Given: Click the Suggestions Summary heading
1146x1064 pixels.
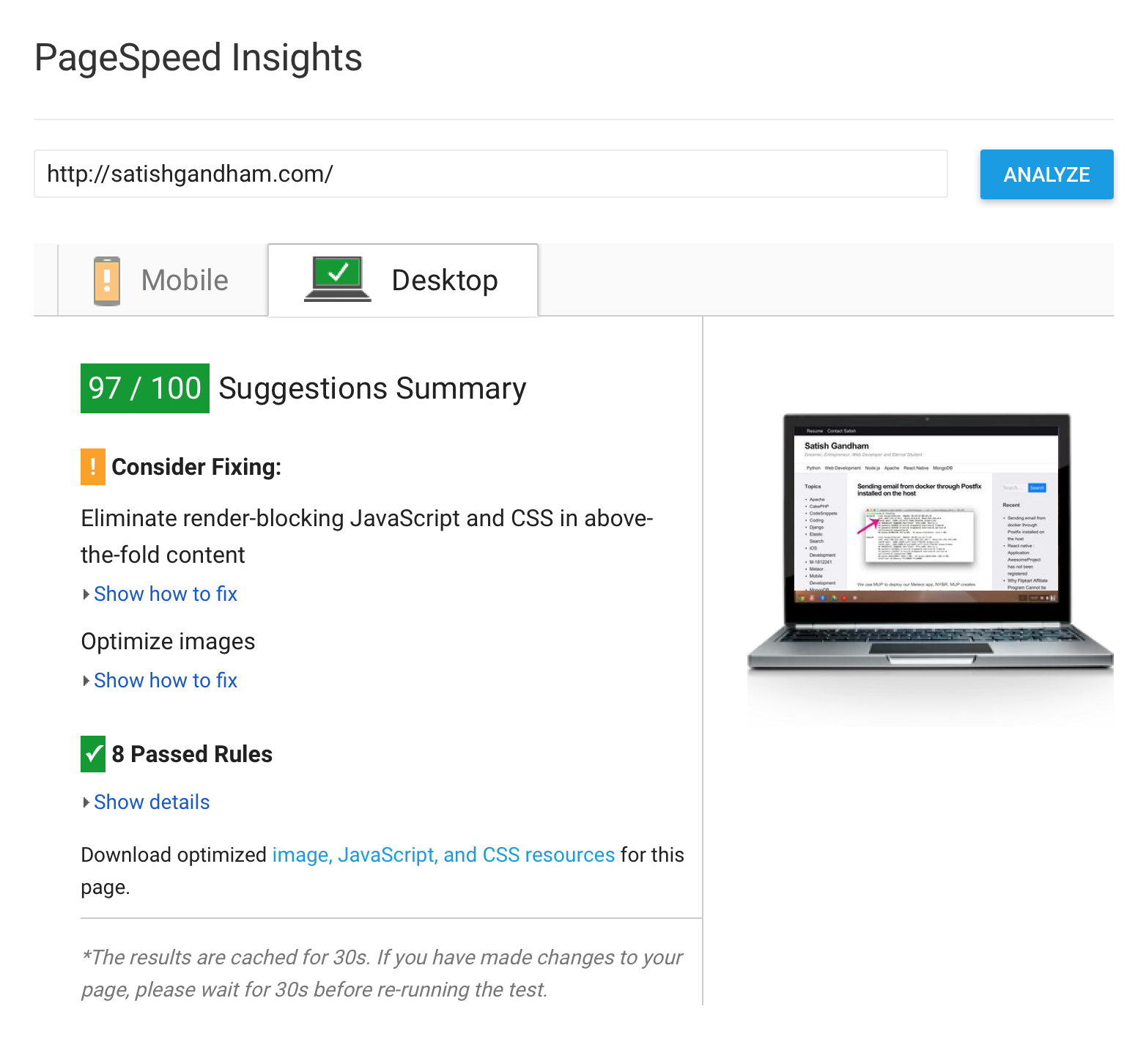Looking at the screenshot, I should pyautogui.click(x=372, y=388).
